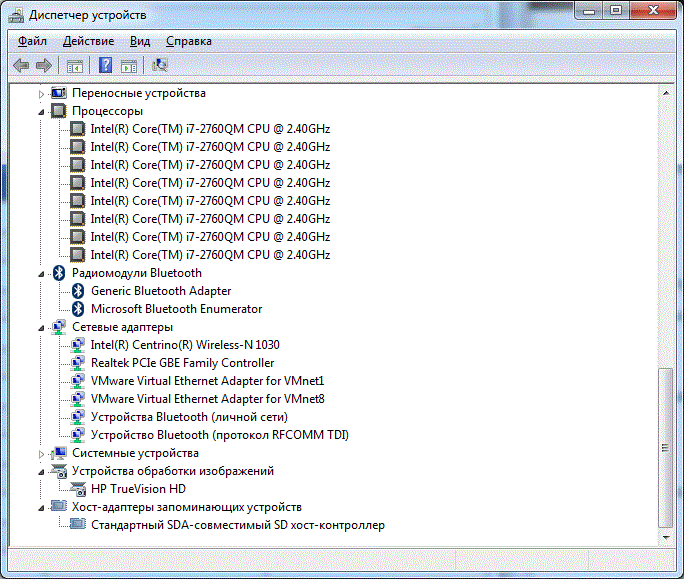Click the blue Help question mark icon

tap(105, 66)
